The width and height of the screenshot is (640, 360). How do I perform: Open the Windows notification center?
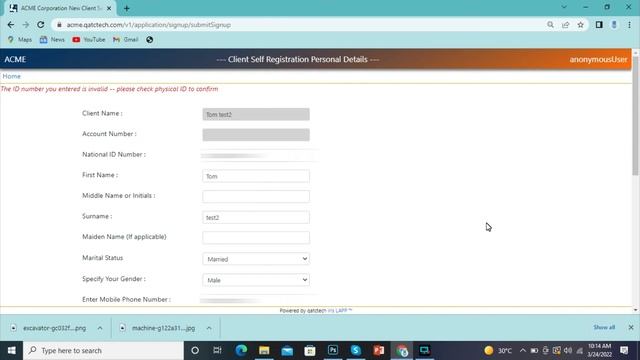(x=624, y=351)
